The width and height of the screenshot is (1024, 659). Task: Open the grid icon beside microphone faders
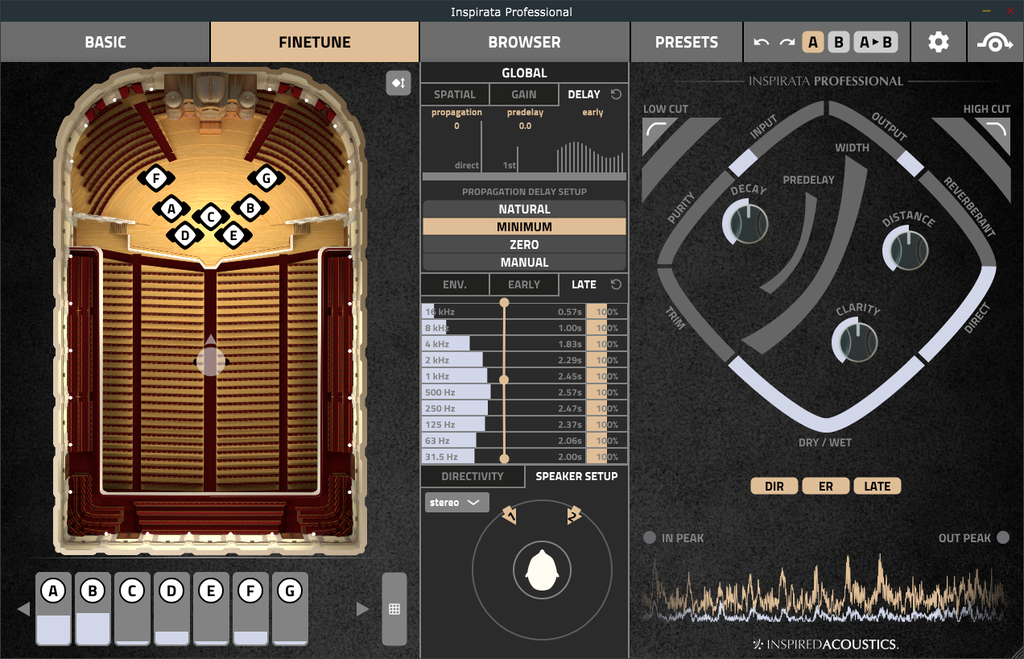pos(394,609)
